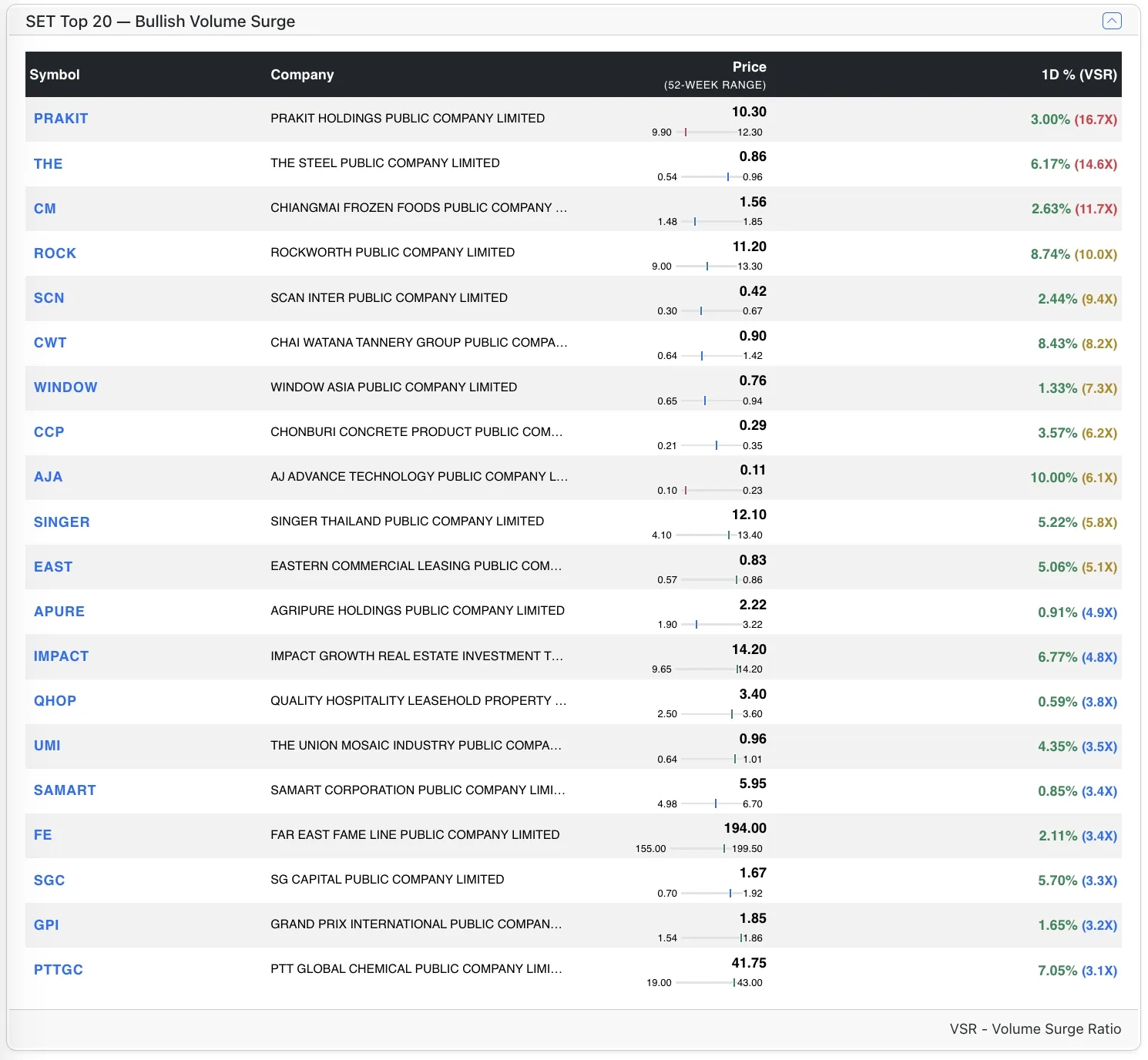Select SG CAPITAL PUBLIC COMPANY LIMITED name

388,879
